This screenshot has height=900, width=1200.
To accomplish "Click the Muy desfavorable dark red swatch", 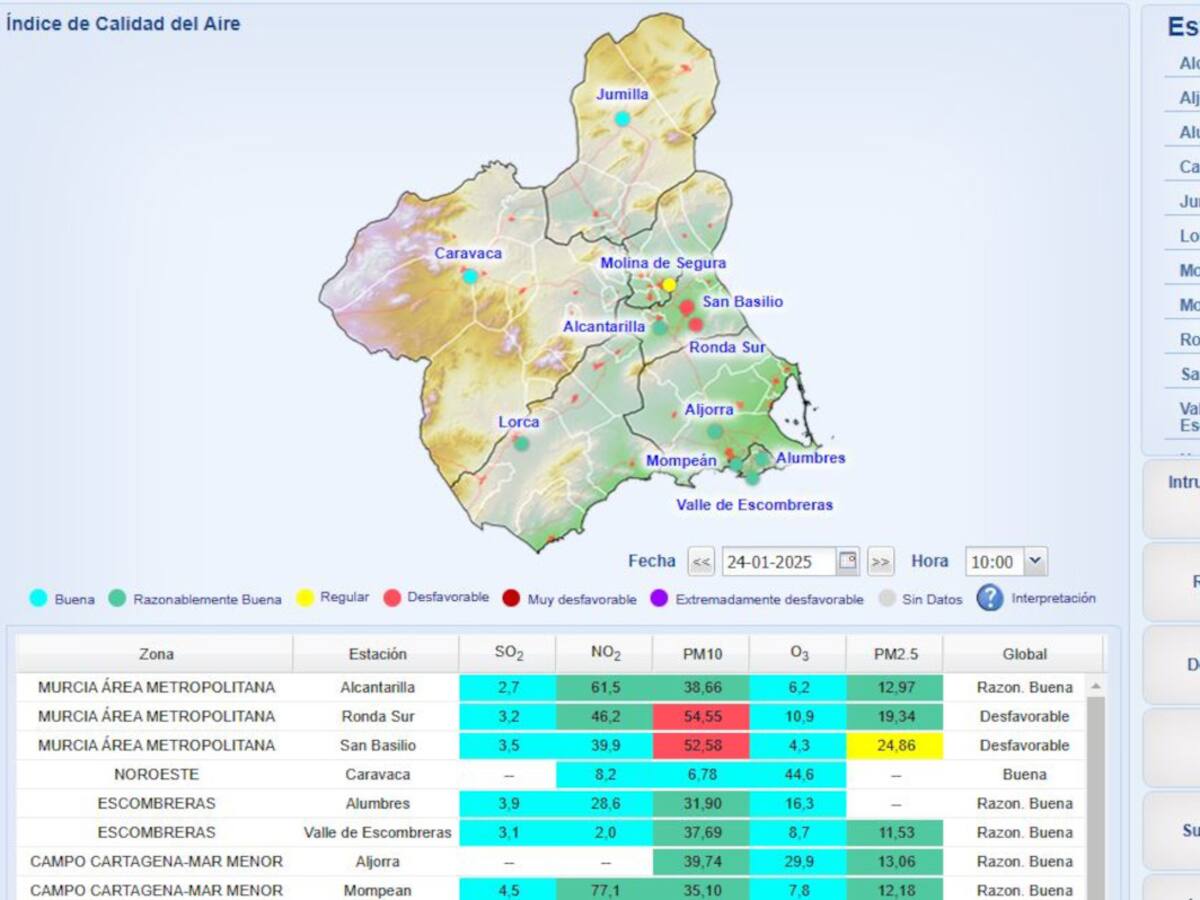I will [511, 599].
